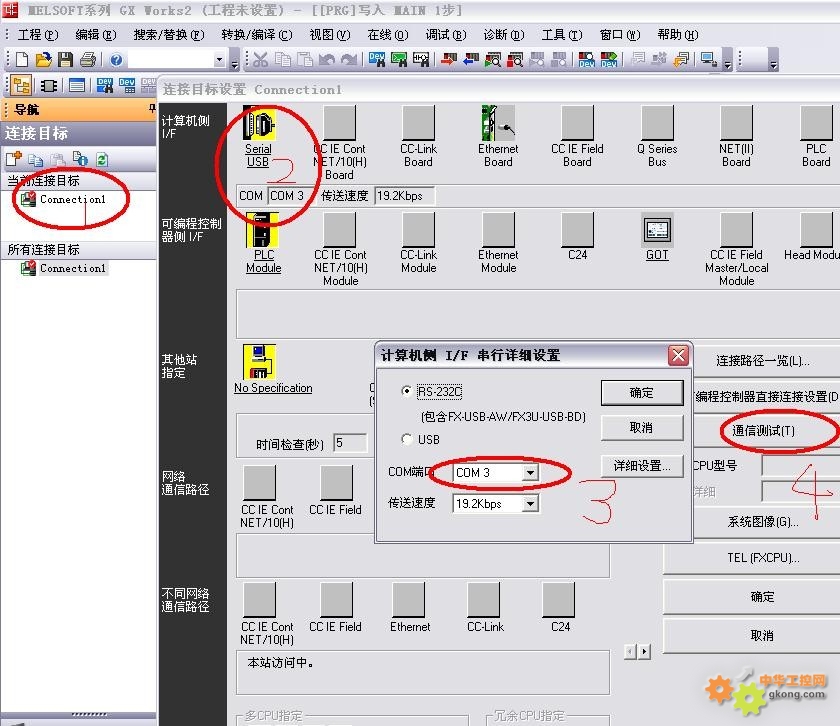The width and height of the screenshot is (840, 726).
Task: Open the transmission speed 19.2Kbps dropdown
Action: (x=530, y=504)
